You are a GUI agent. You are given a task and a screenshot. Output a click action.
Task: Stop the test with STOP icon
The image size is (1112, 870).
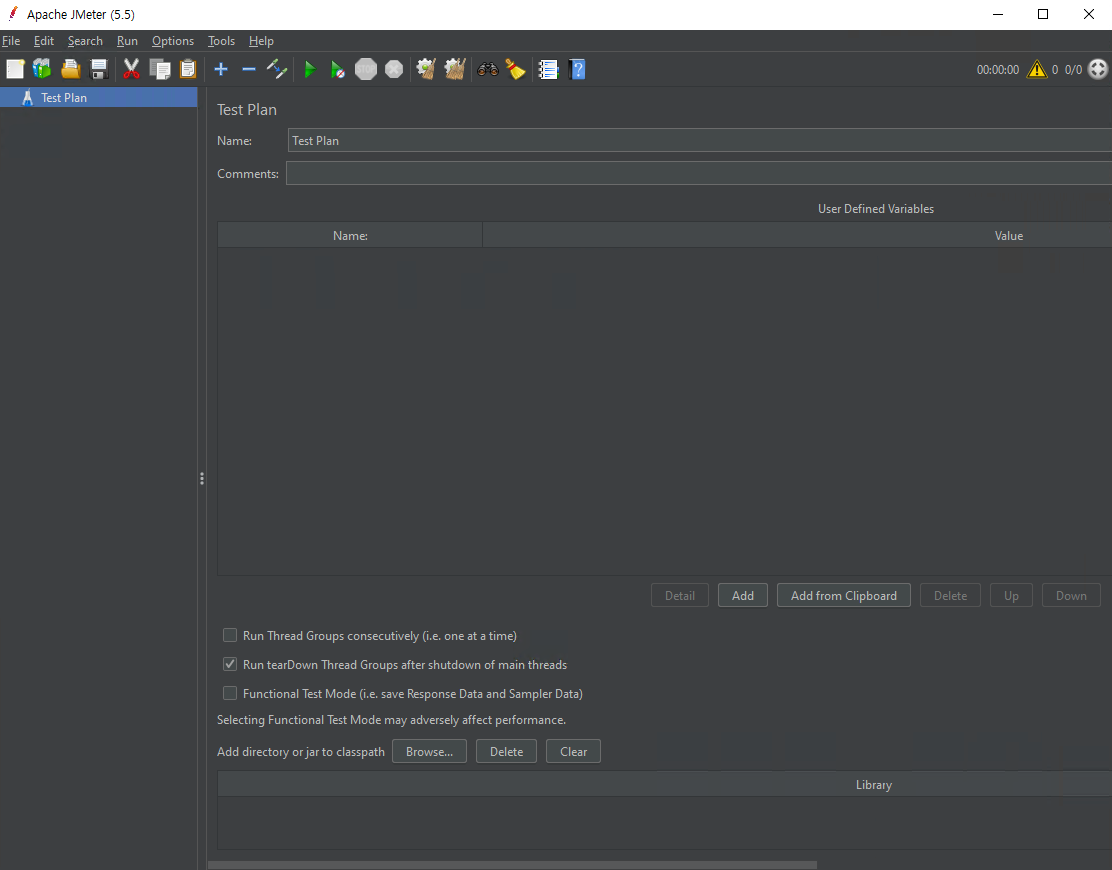pos(366,69)
